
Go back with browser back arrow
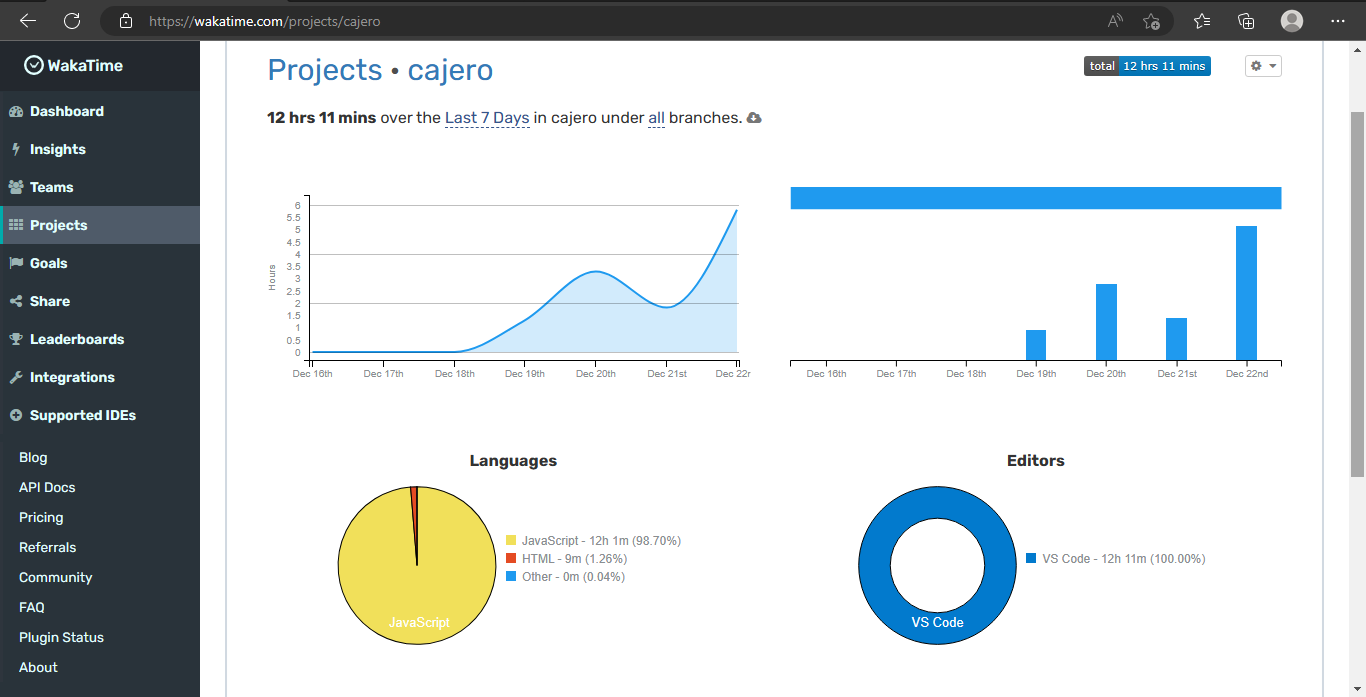pos(28,20)
